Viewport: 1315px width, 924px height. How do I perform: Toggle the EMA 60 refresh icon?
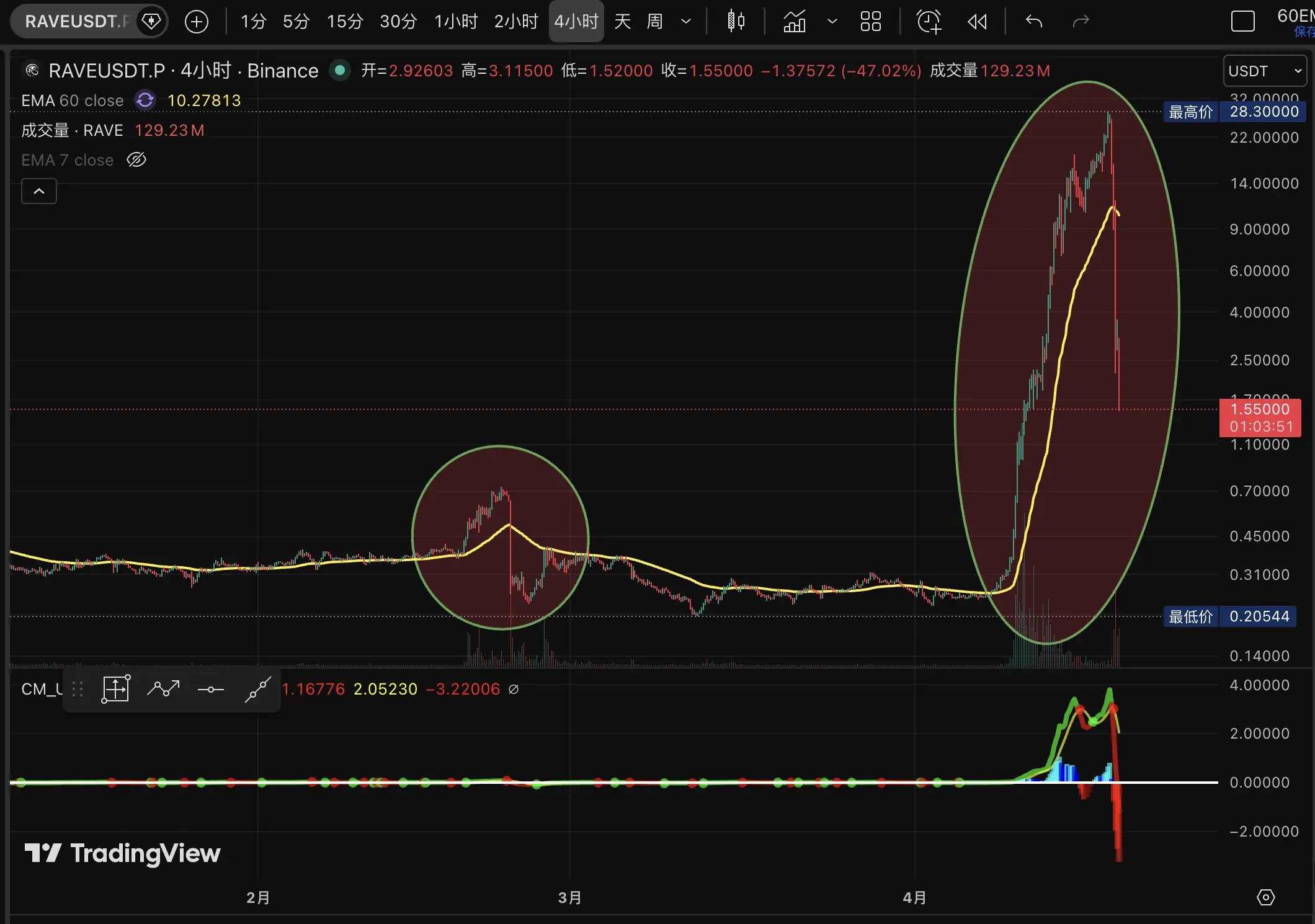tap(145, 100)
